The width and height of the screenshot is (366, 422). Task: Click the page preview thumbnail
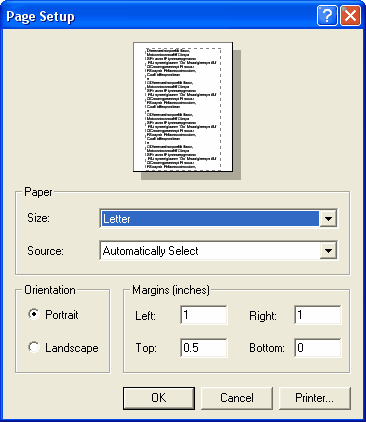click(183, 107)
